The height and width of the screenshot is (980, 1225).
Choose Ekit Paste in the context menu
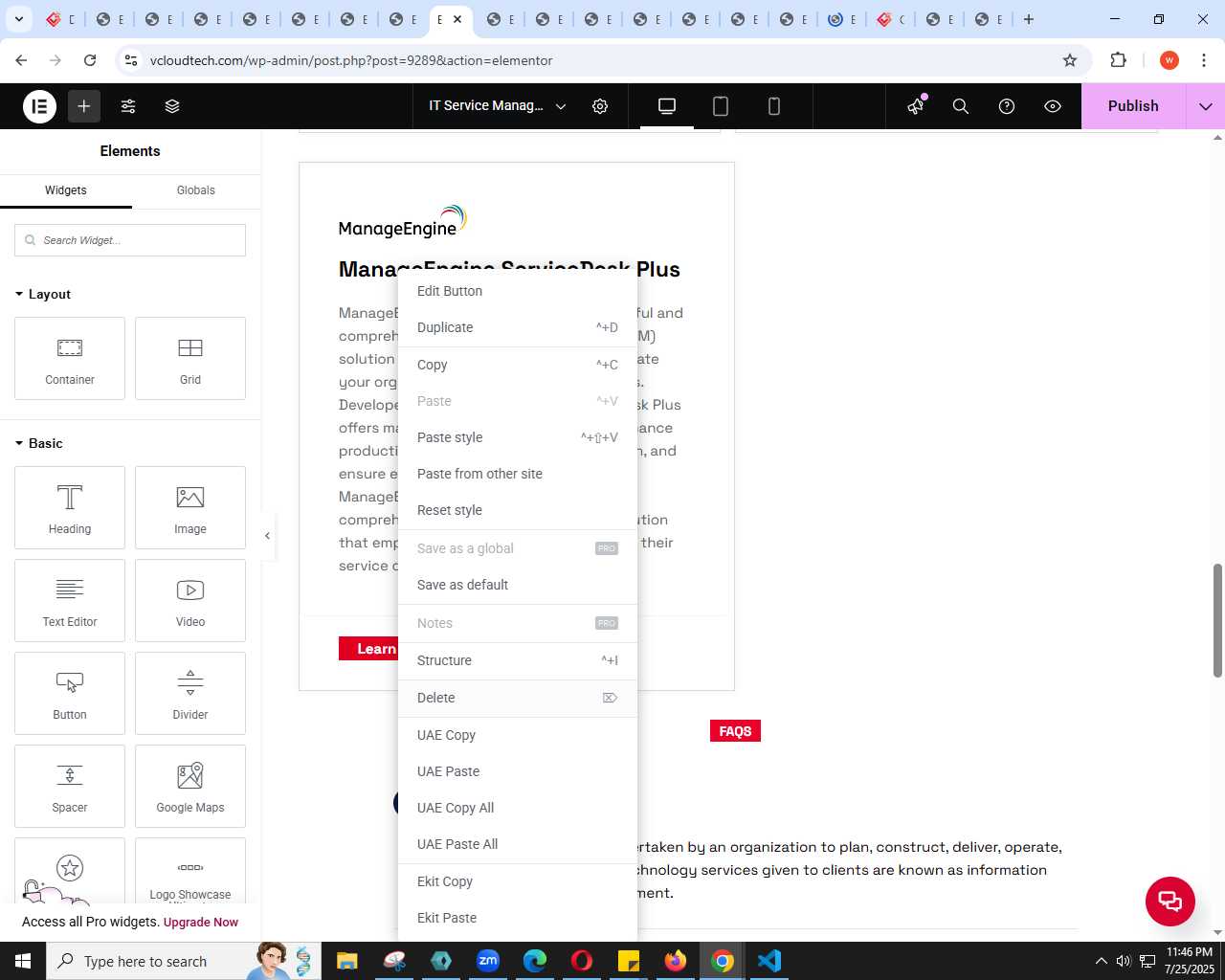[x=517, y=918]
